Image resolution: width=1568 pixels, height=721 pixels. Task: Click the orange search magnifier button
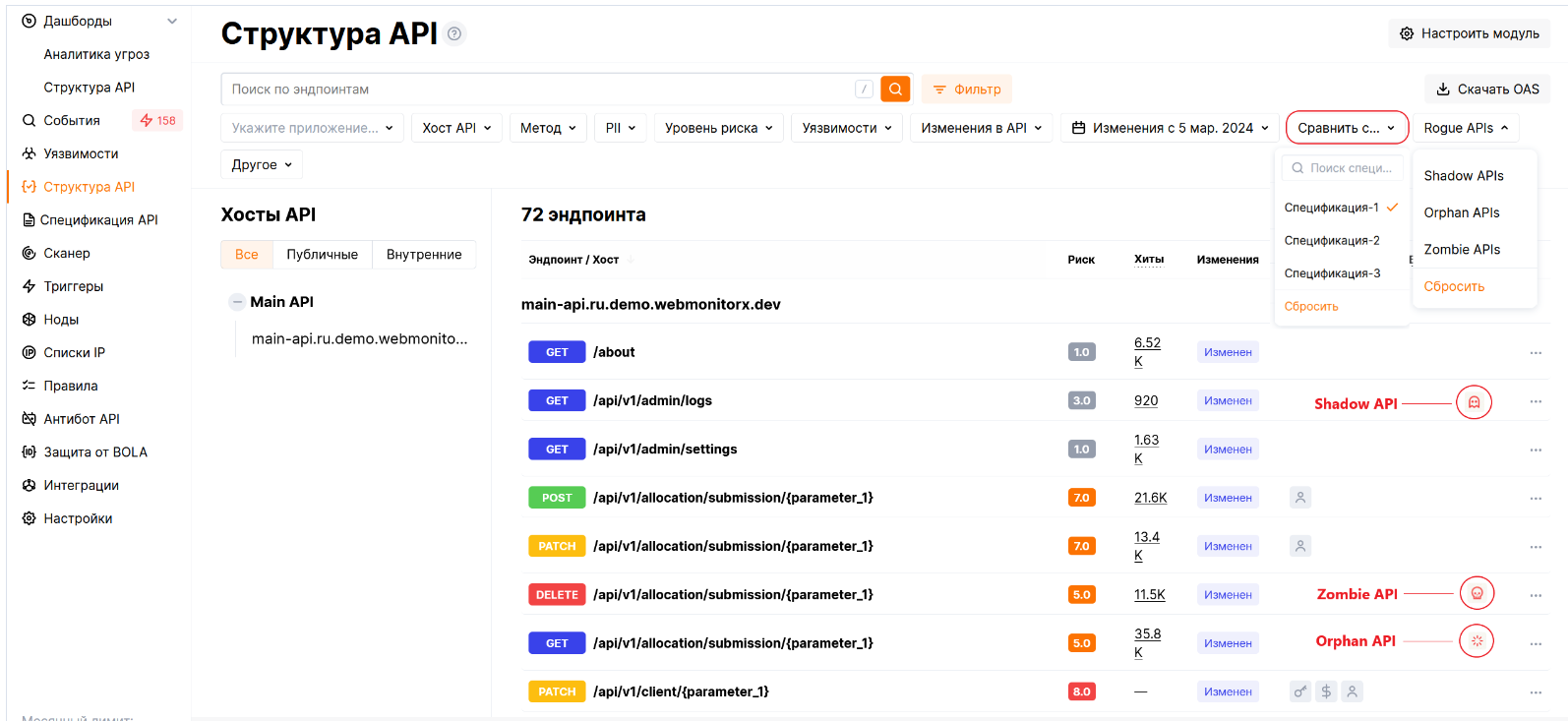895,89
